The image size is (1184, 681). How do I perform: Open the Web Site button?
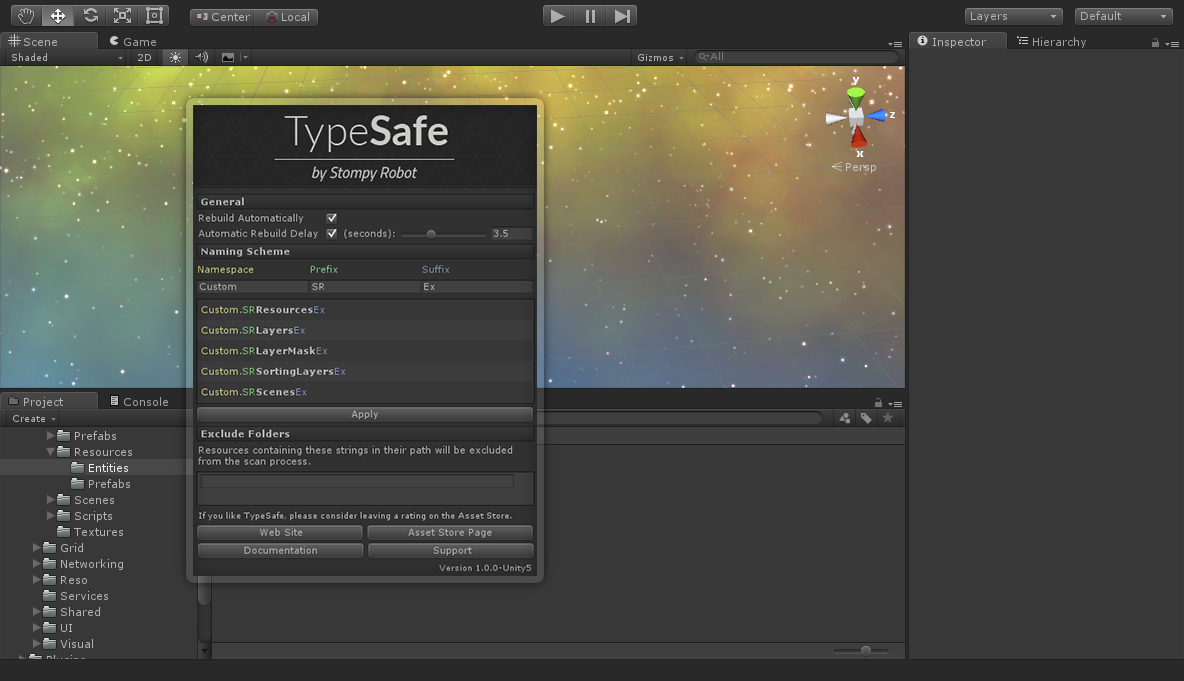pyautogui.click(x=280, y=532)
